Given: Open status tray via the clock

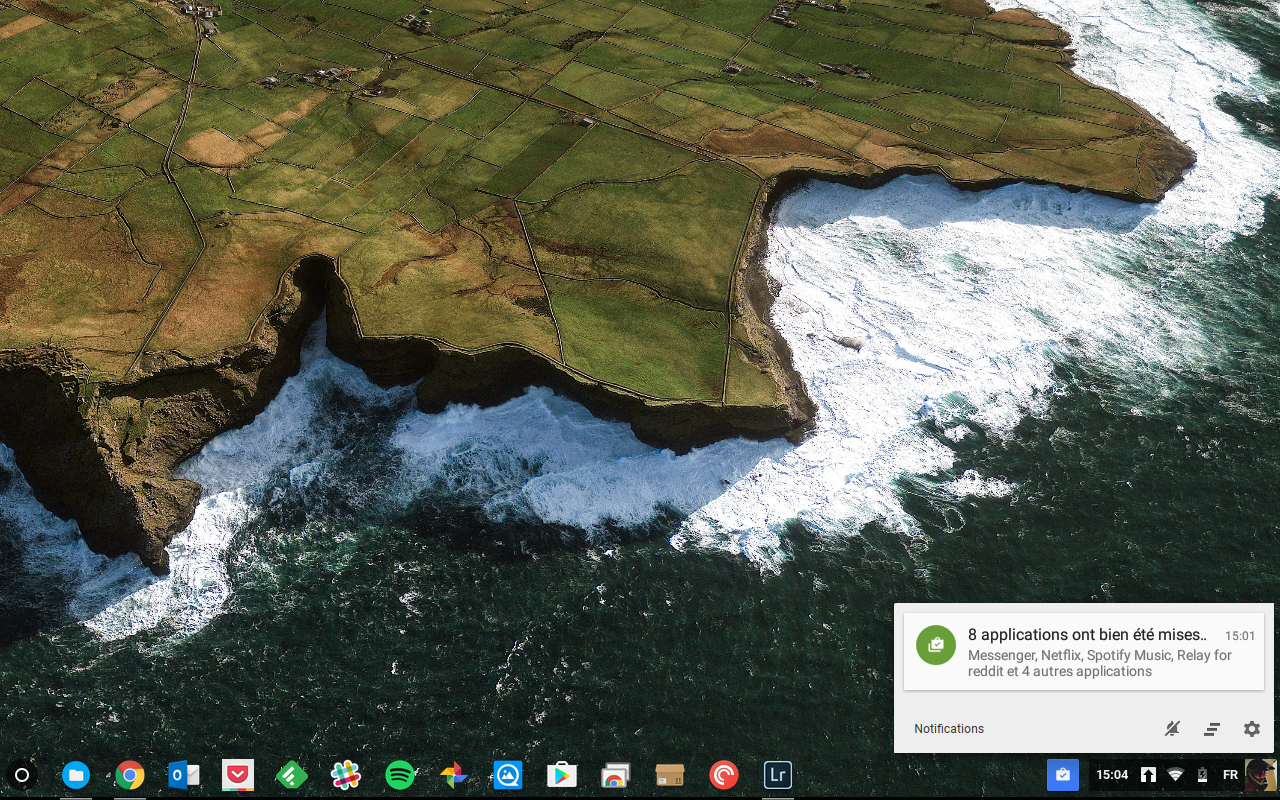Looking at the screenshot, I should click(1112, 775).
